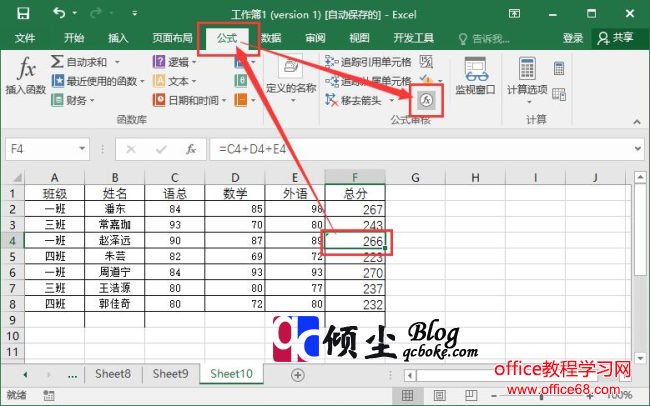Click the 计算工作表 icon
The image size is (650, 406).
click(x=559, y=94)
